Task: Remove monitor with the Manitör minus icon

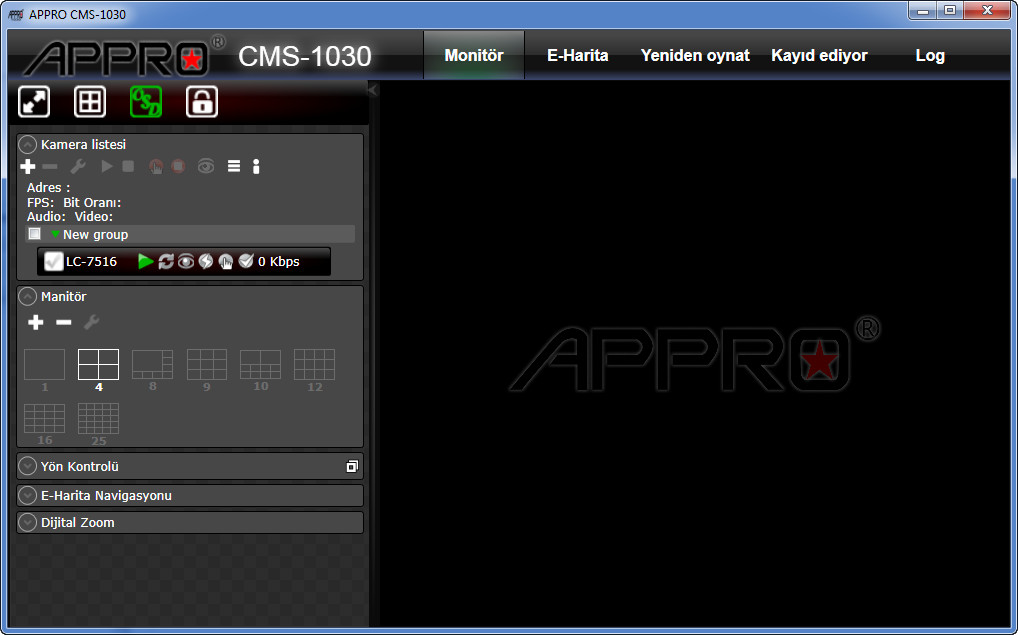Action: coord(64,322)
